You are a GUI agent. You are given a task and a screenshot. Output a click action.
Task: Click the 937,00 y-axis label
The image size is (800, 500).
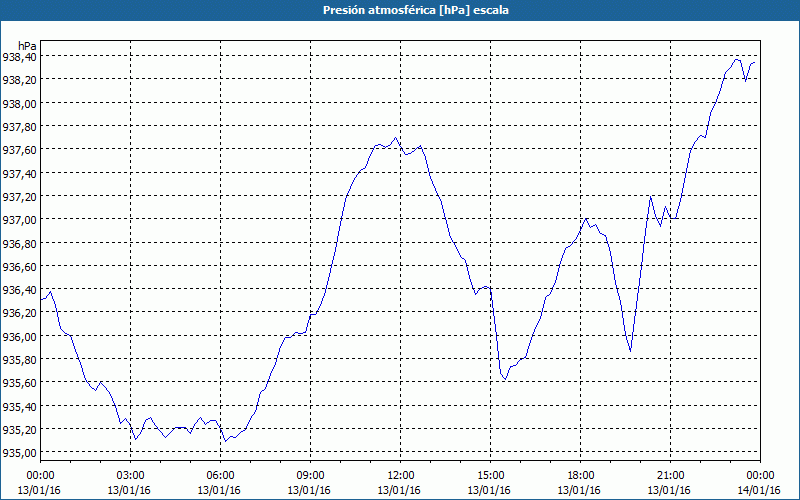click(x=19, y=219)
